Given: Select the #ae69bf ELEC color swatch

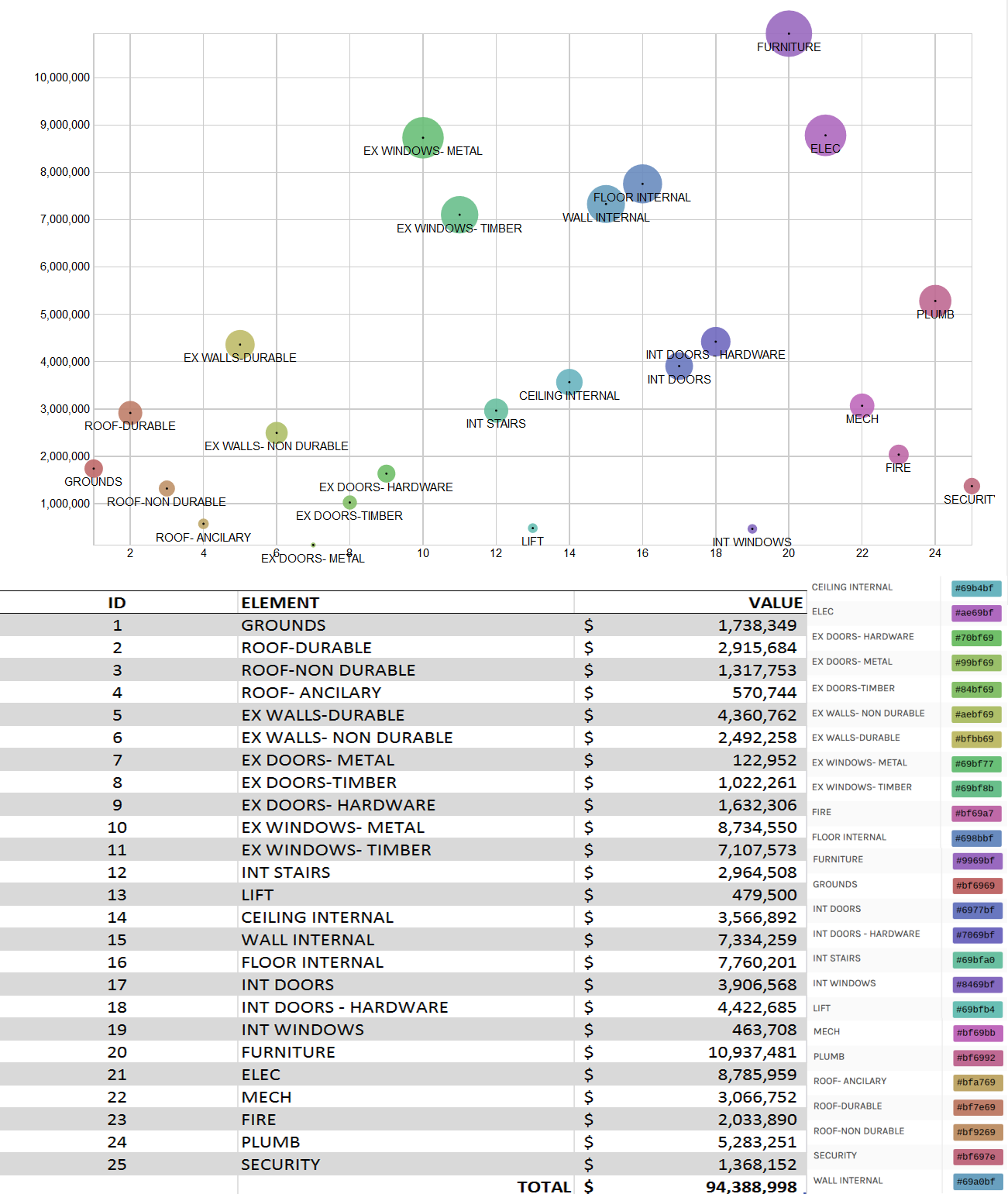Looking at the screenshot, I should pyautogui.click(x=975, y=613).
